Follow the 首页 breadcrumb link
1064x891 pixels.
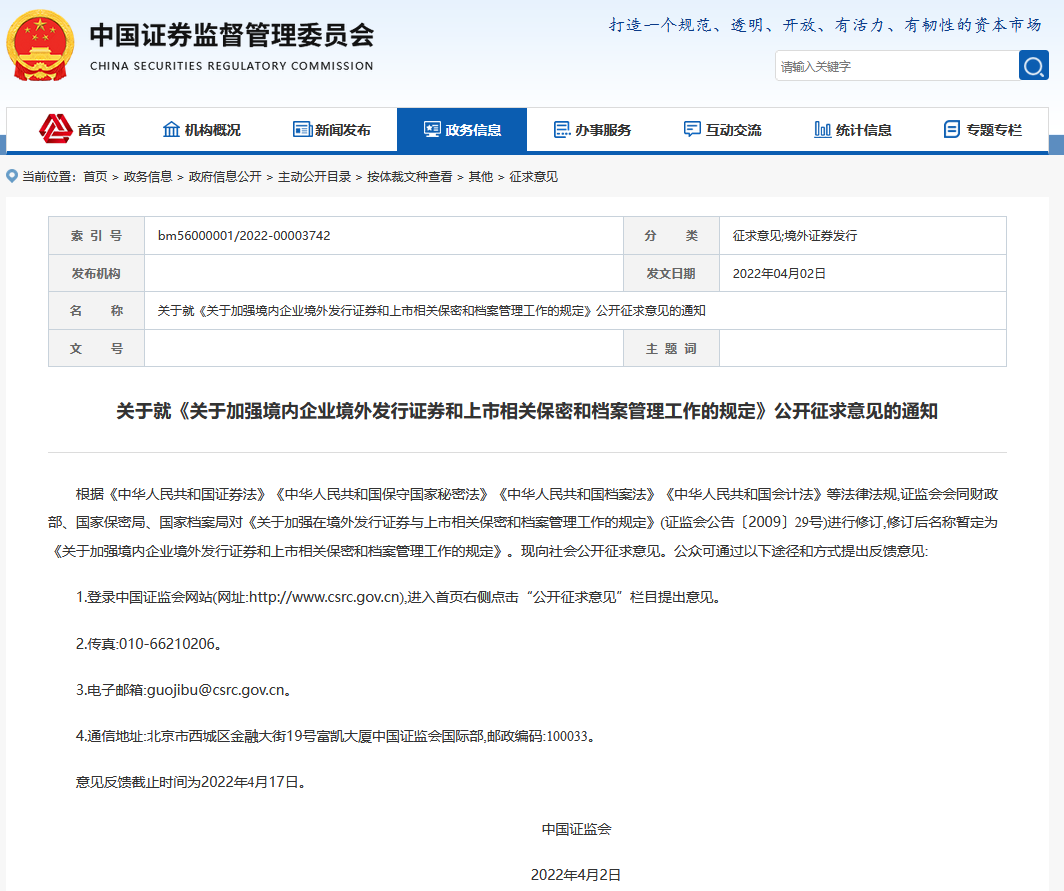coord(95,176)
